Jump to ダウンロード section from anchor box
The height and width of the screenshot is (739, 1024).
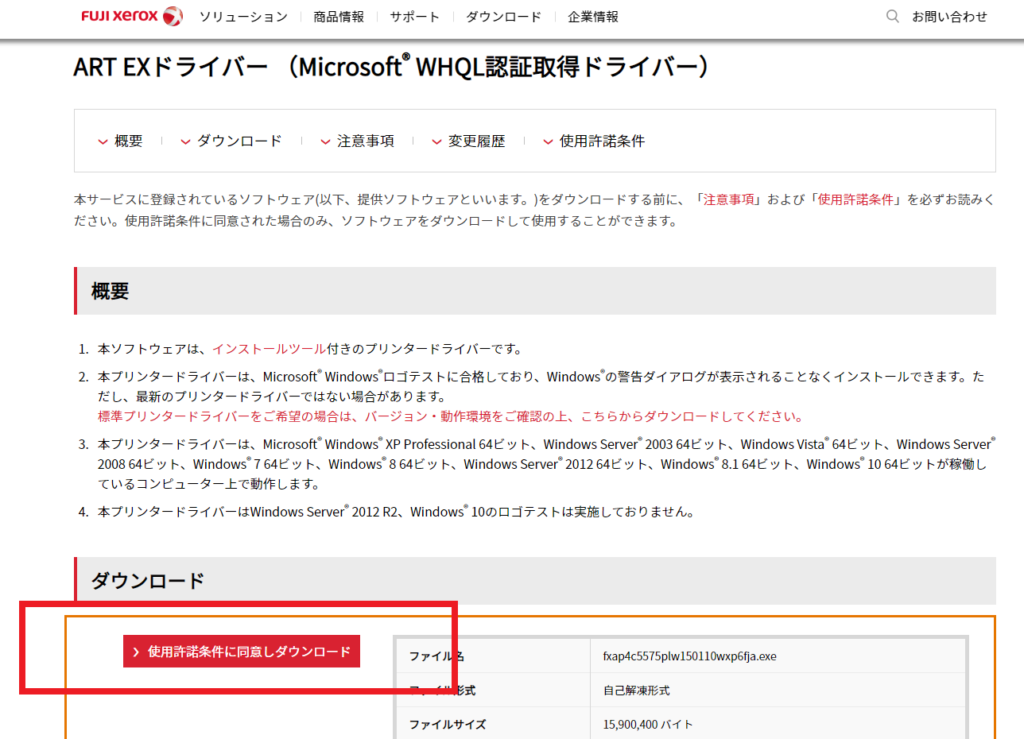pos(239,141)
